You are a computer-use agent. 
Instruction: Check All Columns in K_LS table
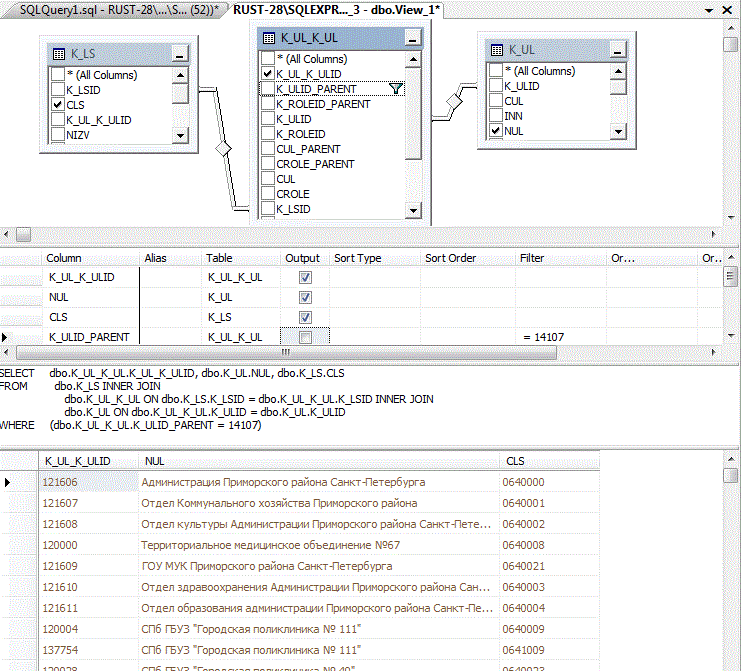tap(58, 74)
